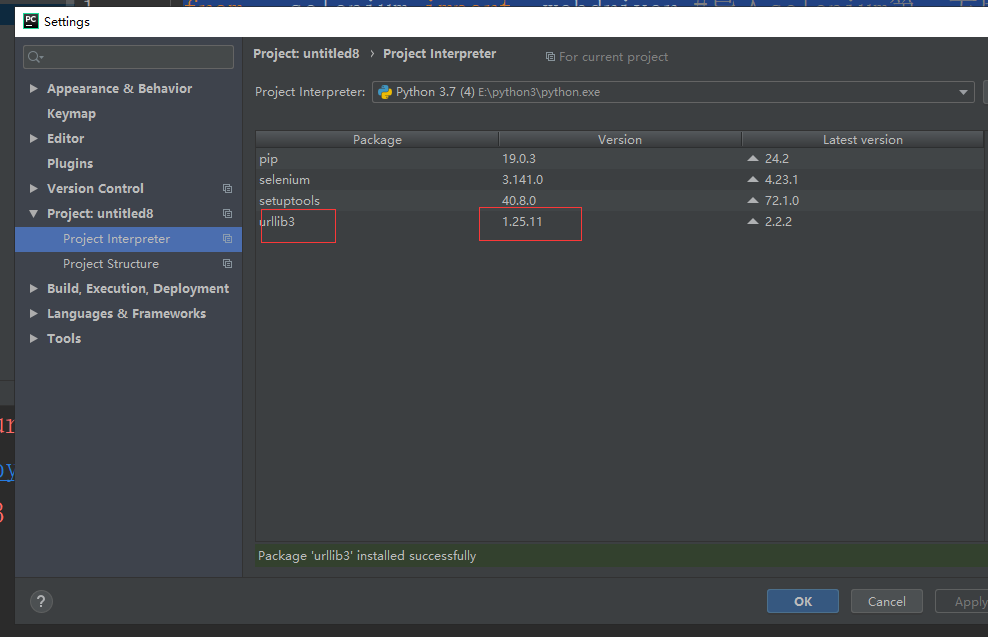Click the Project: untitled8 breadcrumb

pyautogui.click(x=306, y=54)
